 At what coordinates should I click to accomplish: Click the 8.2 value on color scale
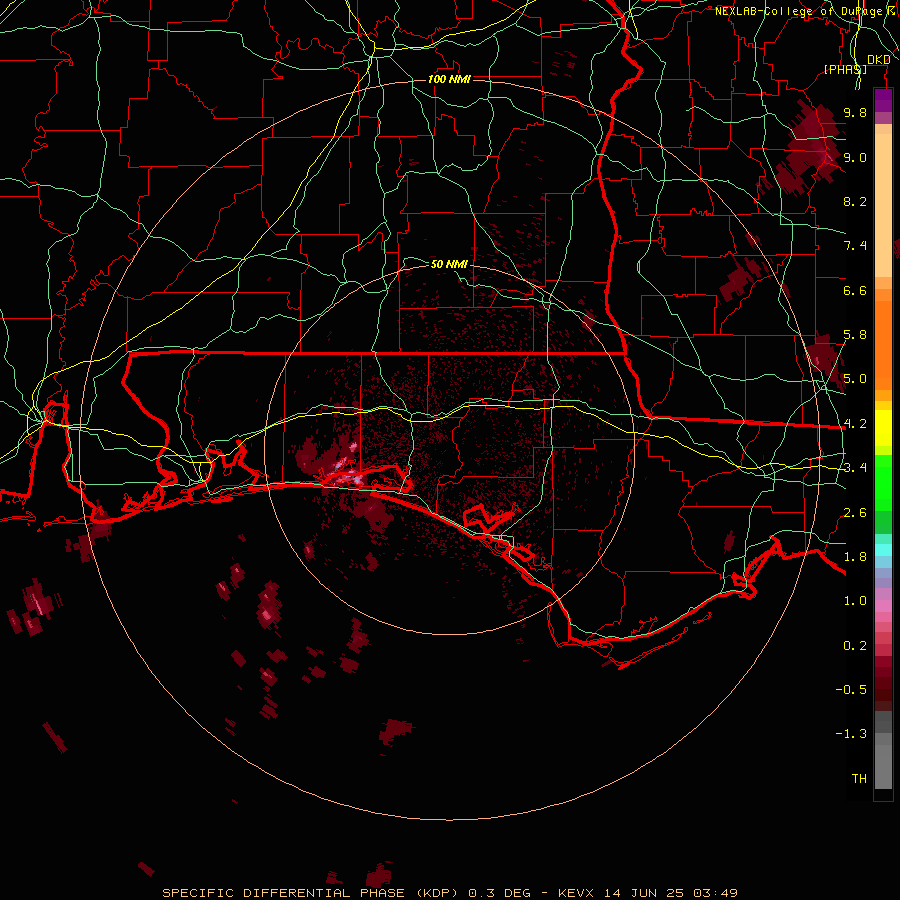point(855,201)
